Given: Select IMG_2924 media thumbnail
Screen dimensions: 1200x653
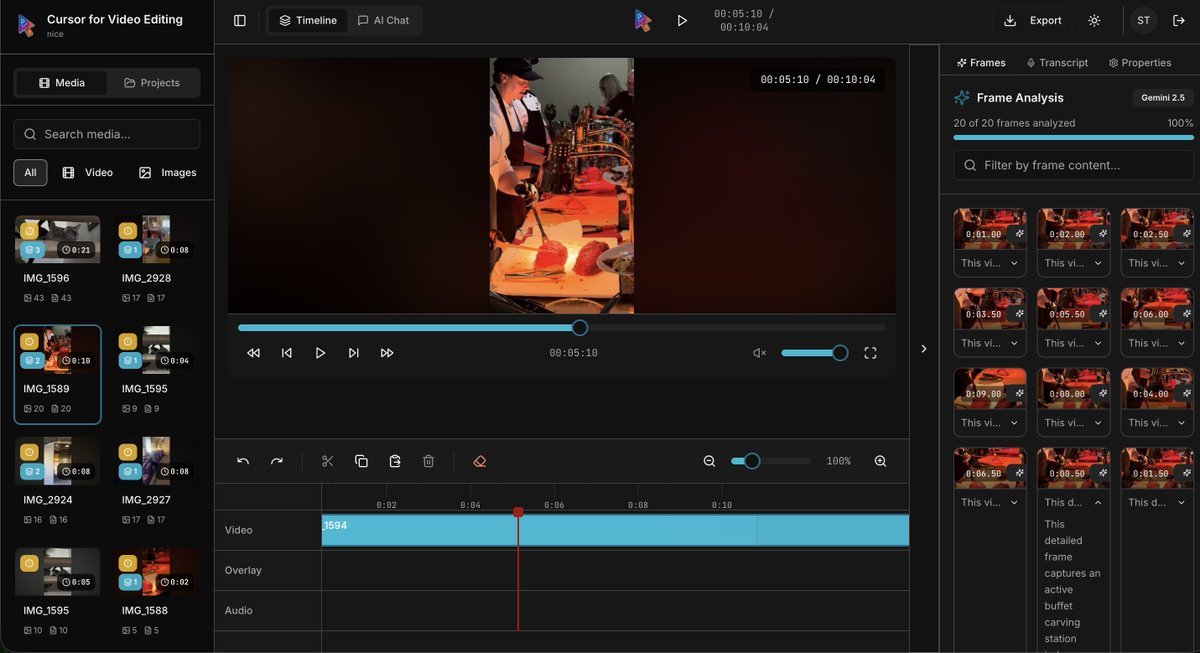Looking at the screenshot, I should (x=57, y=460).
